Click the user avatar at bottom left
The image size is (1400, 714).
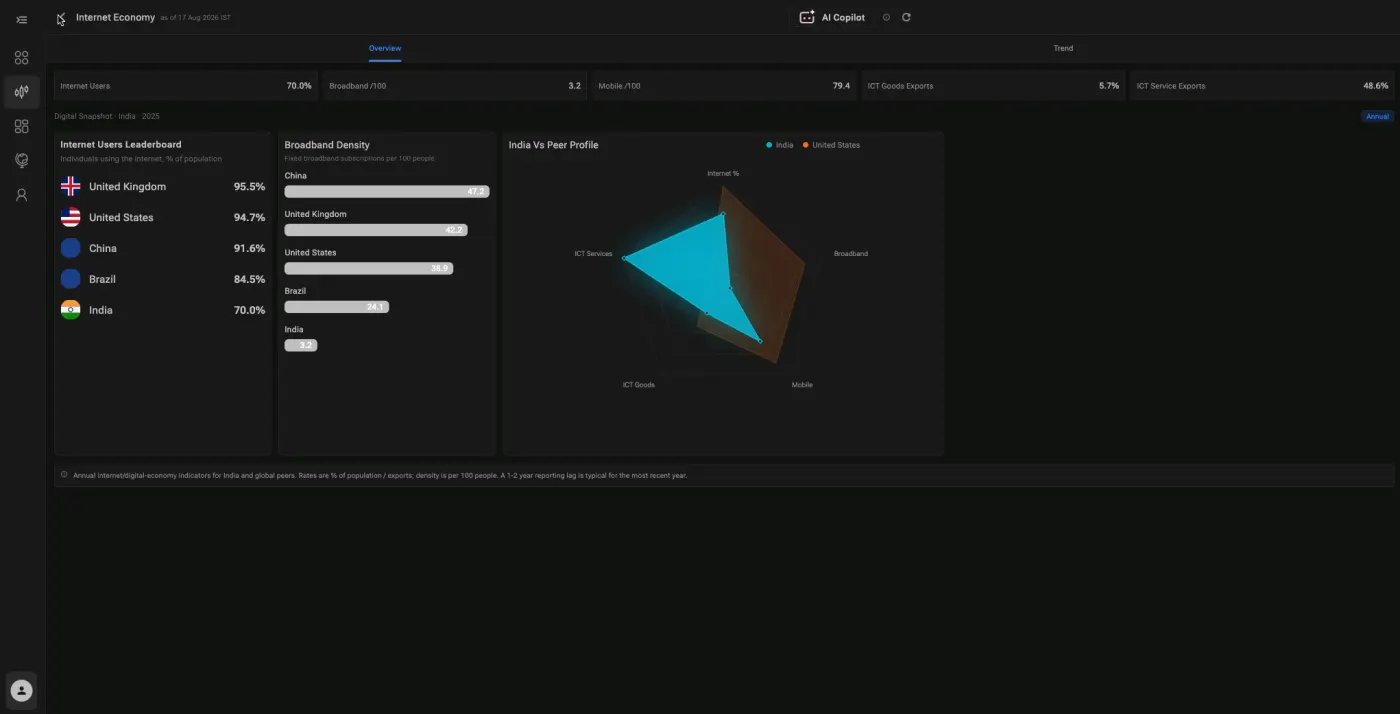click(x=21, y=690)
